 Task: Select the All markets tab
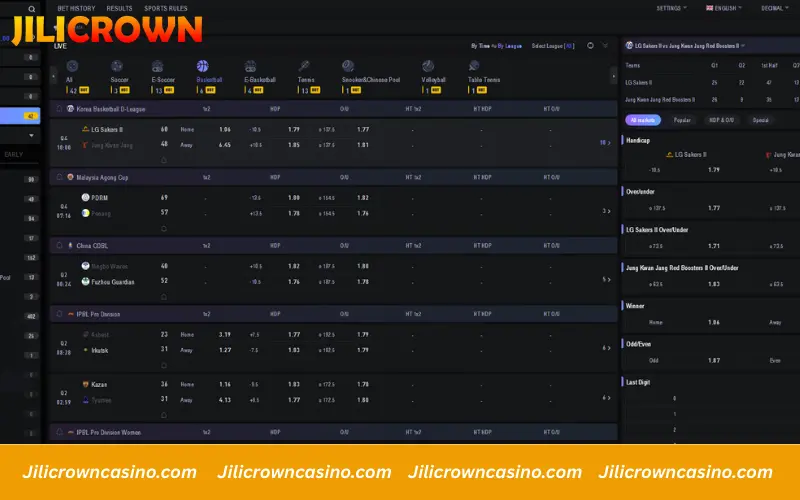(643, 120)
